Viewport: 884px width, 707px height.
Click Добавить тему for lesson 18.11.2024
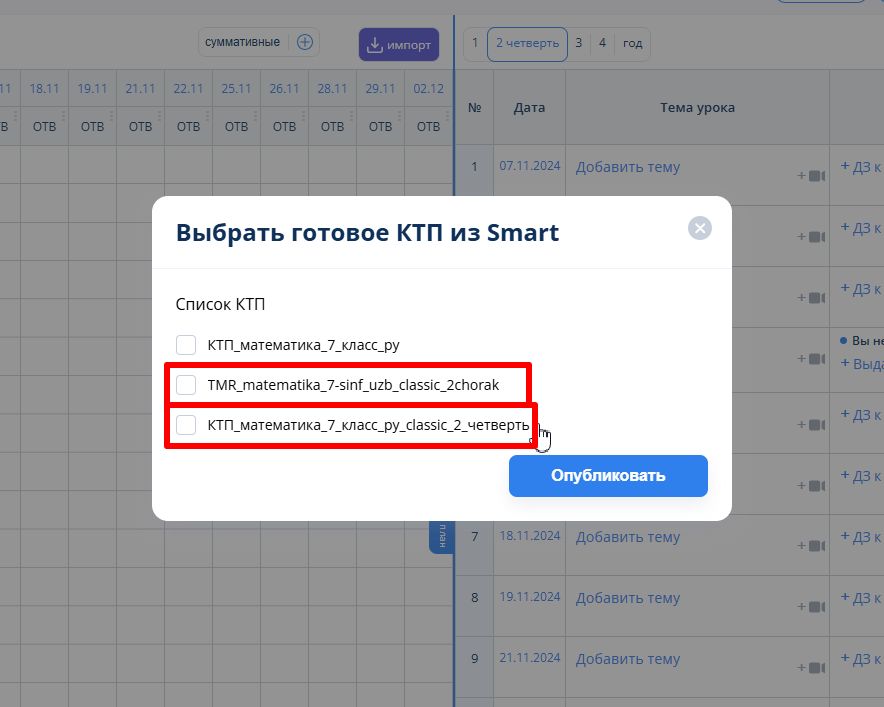pyautogui.click(x=627, y=537)
